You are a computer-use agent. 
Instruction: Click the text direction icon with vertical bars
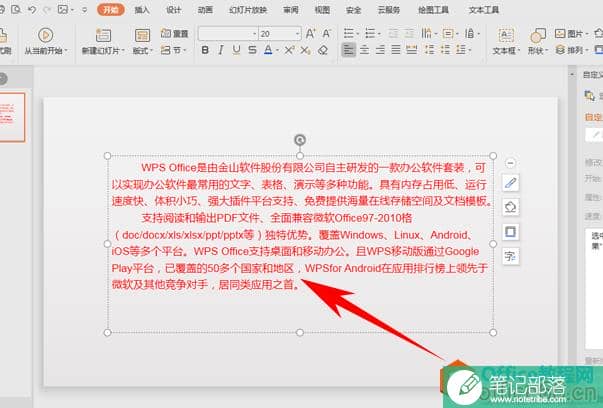[426, 33]
